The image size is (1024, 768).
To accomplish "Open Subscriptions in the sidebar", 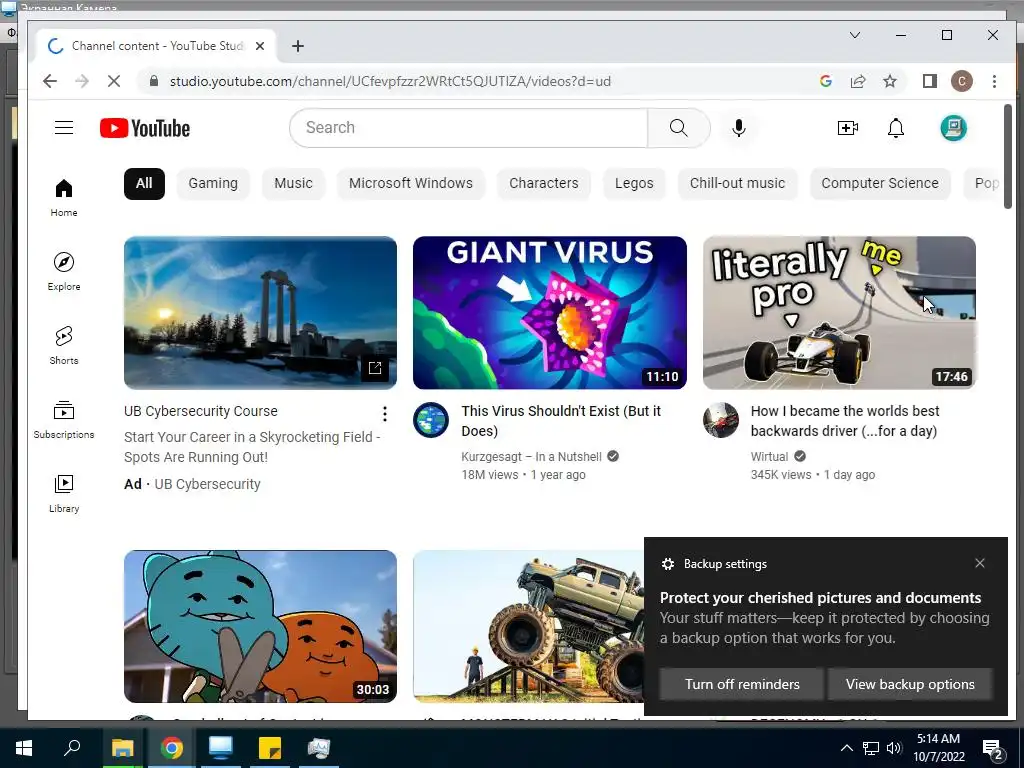I will click(x=64, y=419).
